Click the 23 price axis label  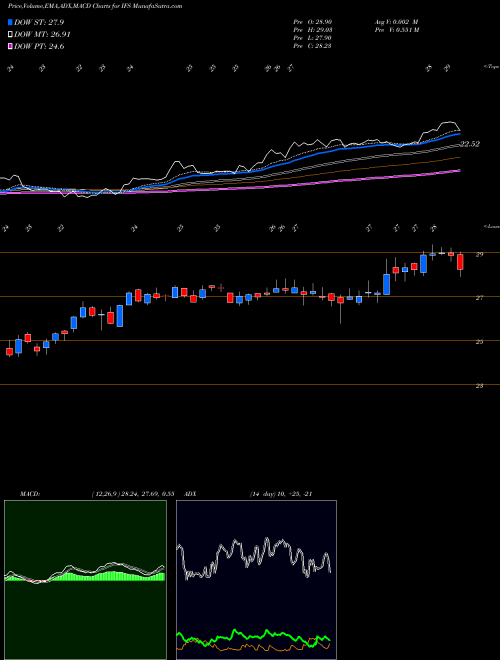click(479, 386)
